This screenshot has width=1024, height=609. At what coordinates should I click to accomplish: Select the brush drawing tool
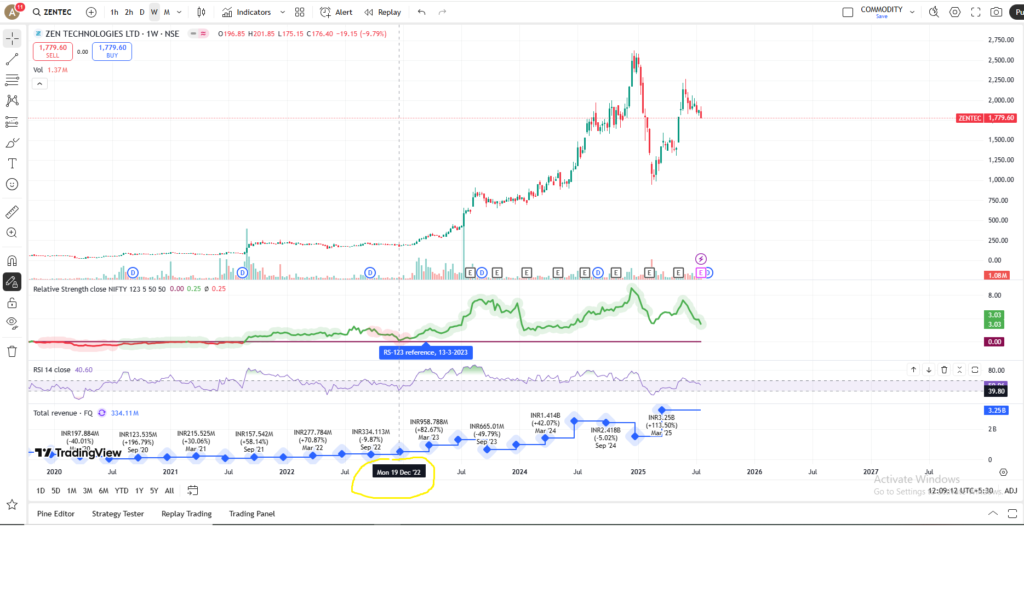pos(12,142)
